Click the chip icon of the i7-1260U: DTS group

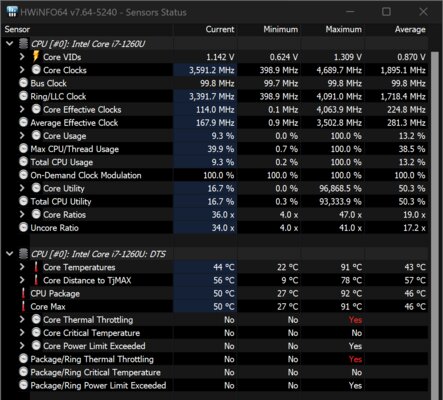point(23,254)
